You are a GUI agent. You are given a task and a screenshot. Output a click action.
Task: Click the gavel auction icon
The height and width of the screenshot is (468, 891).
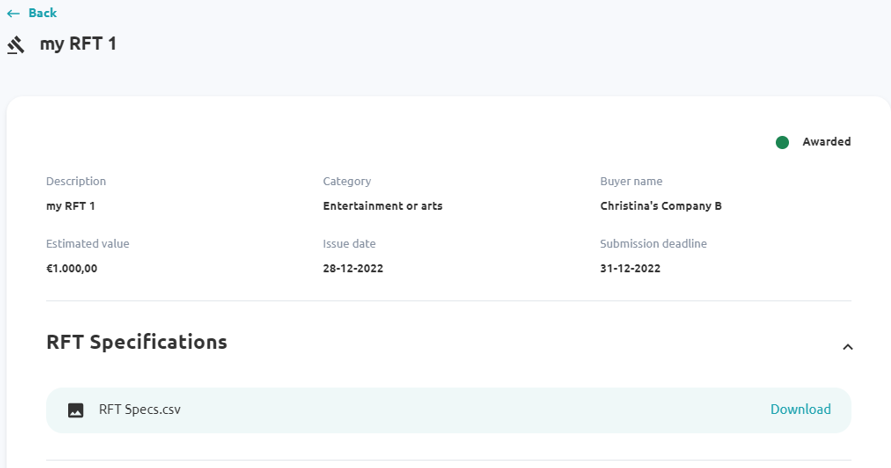(16, 45)
